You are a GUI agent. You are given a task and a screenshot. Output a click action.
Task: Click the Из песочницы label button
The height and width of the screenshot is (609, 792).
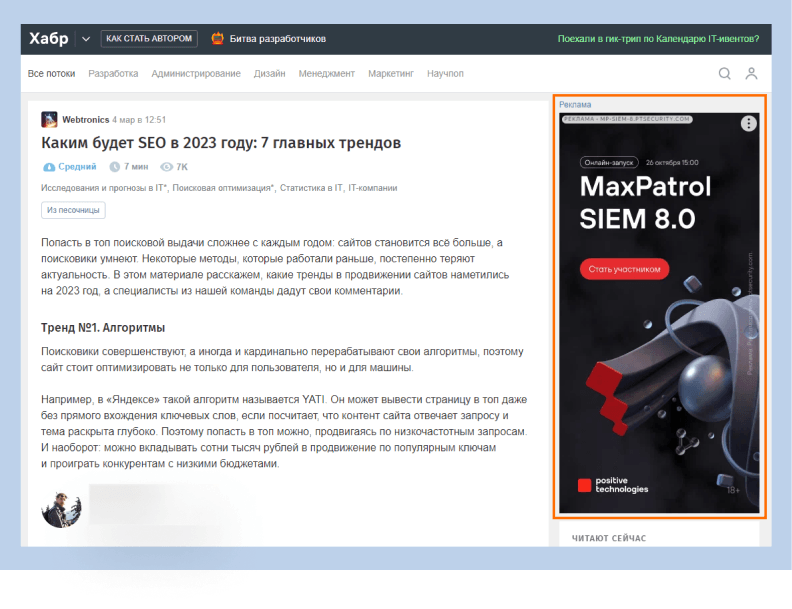coord(73,210)
